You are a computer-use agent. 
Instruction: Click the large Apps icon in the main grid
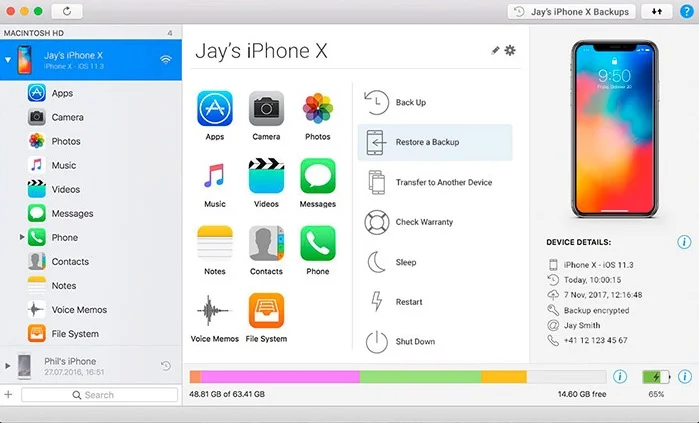pos(215,108)
